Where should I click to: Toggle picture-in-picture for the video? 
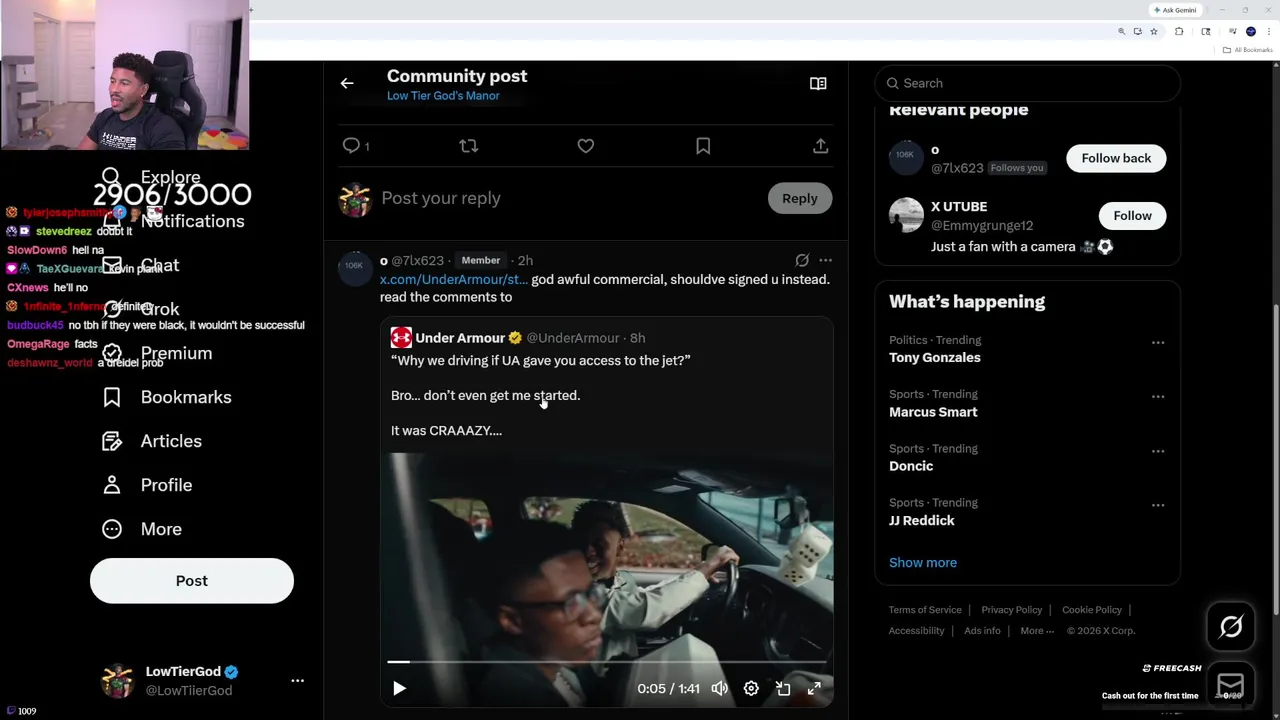click(783, 688)
